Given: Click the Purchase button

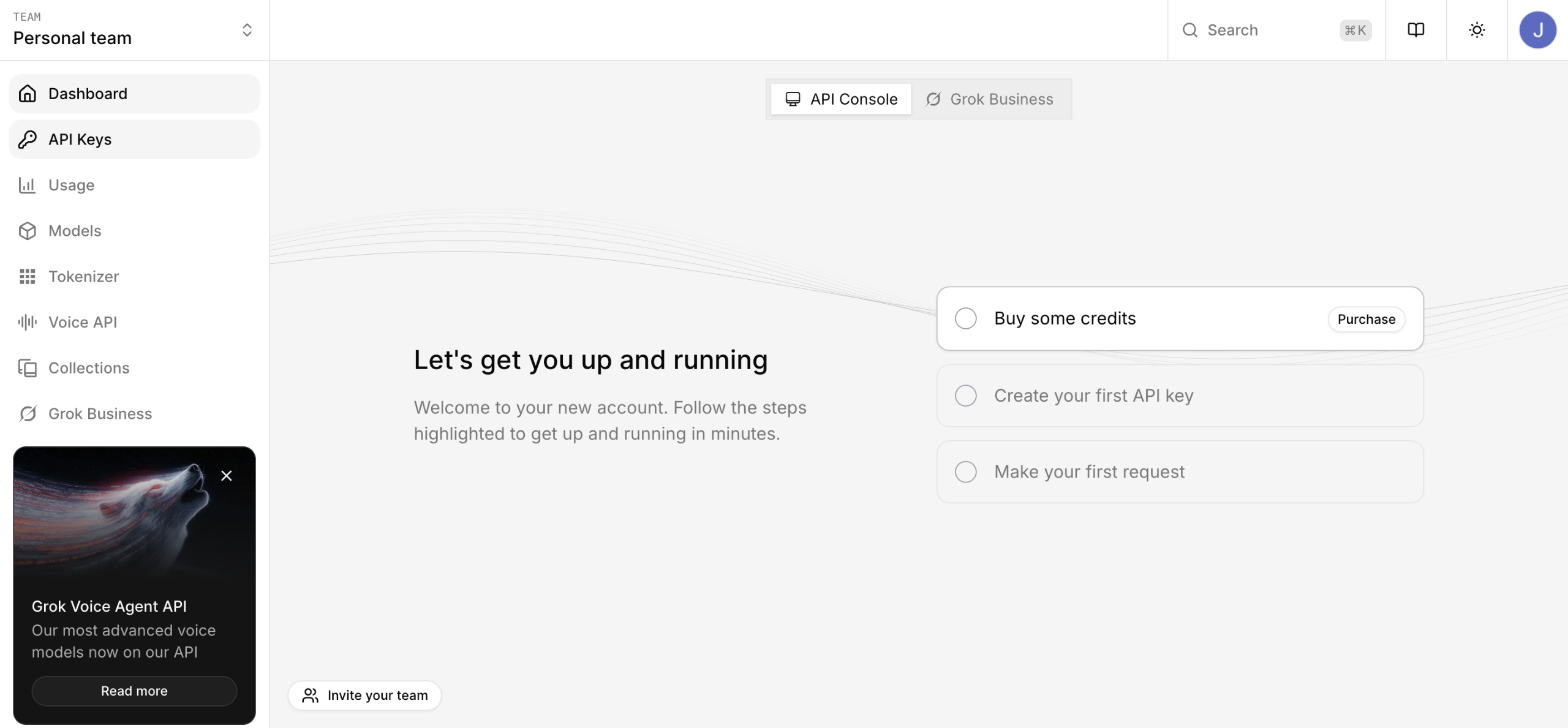Looking at the screenshot, I should [1366, 319].
